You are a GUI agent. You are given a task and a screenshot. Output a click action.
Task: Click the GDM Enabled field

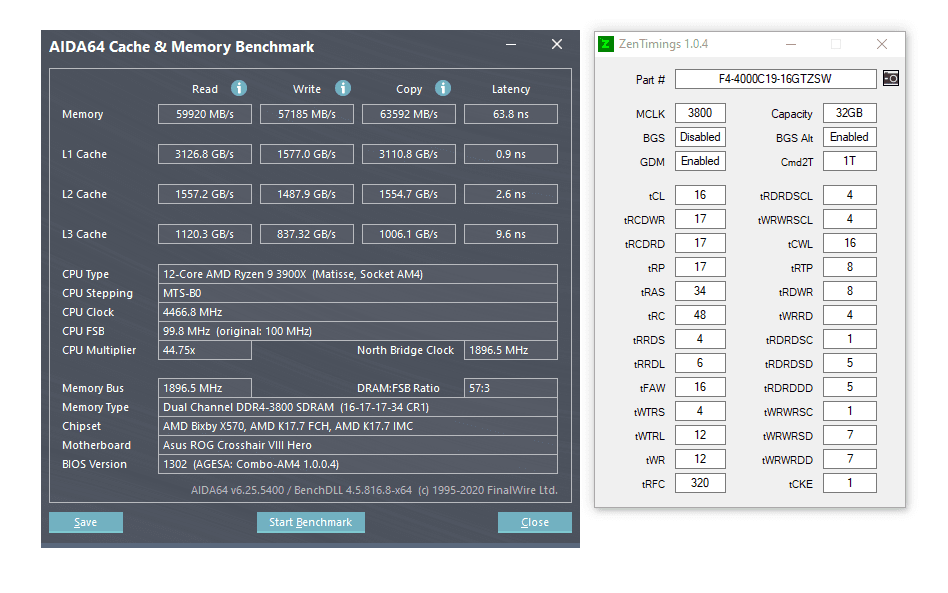coord(700,161)
